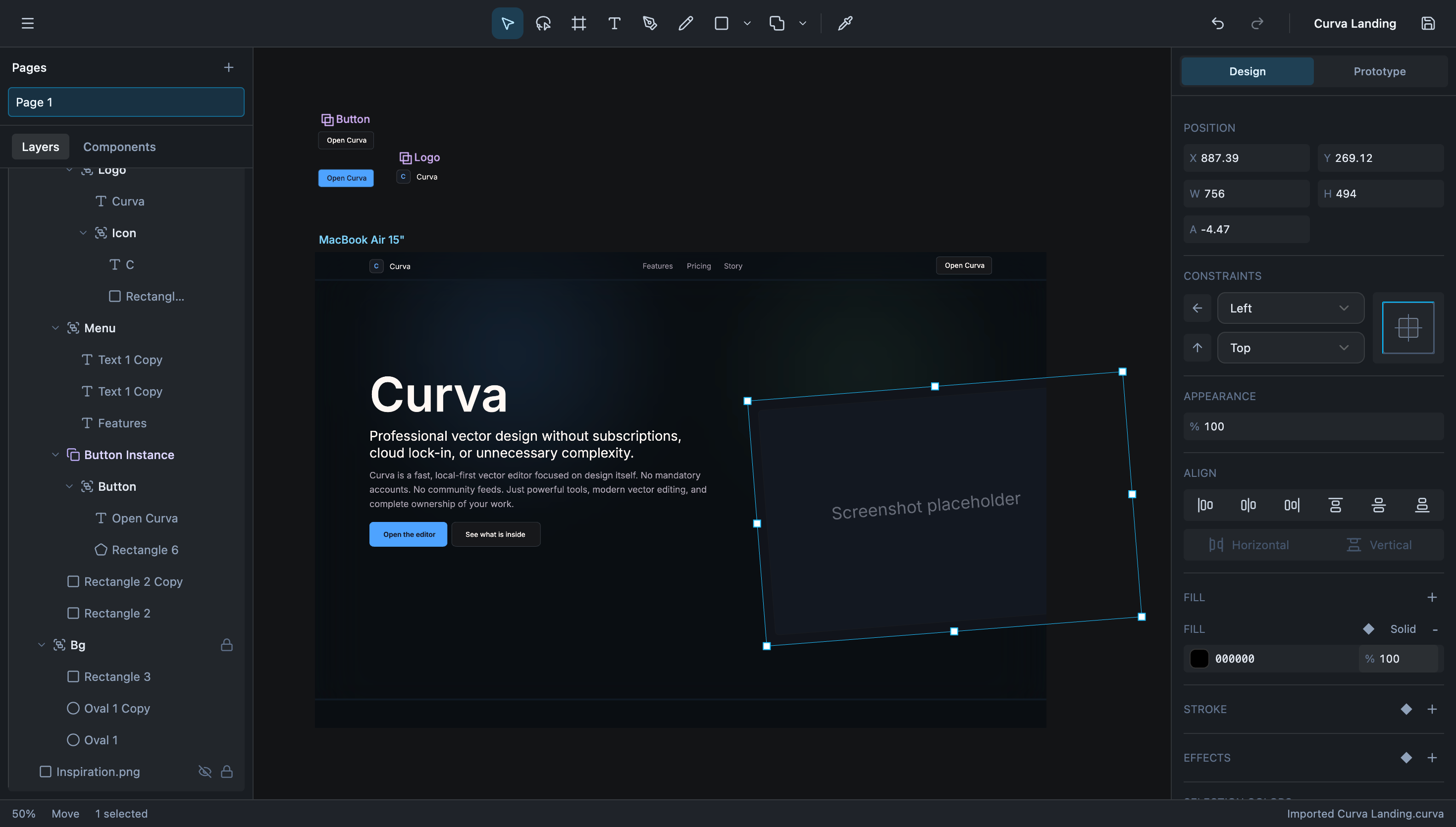1456x827 pixels.
Task: Align selection to vertical center
Action: (x=1378, y=505)
